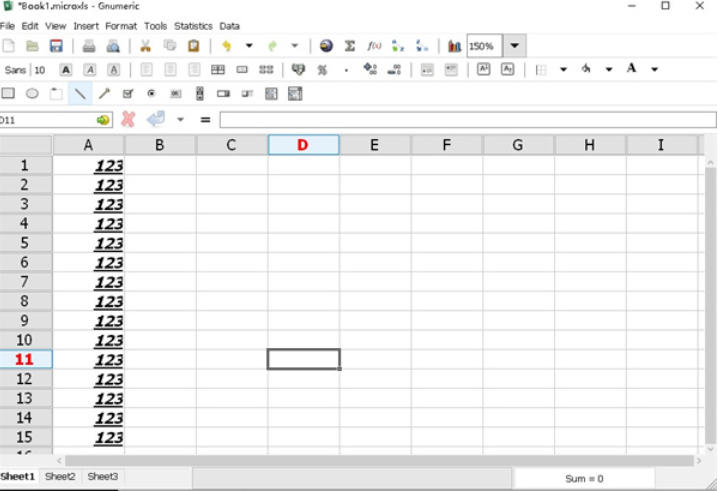Insert a hyperlink using the globe icon
Viewport: 719px width, 491px height.
click(x=326, y=46)
